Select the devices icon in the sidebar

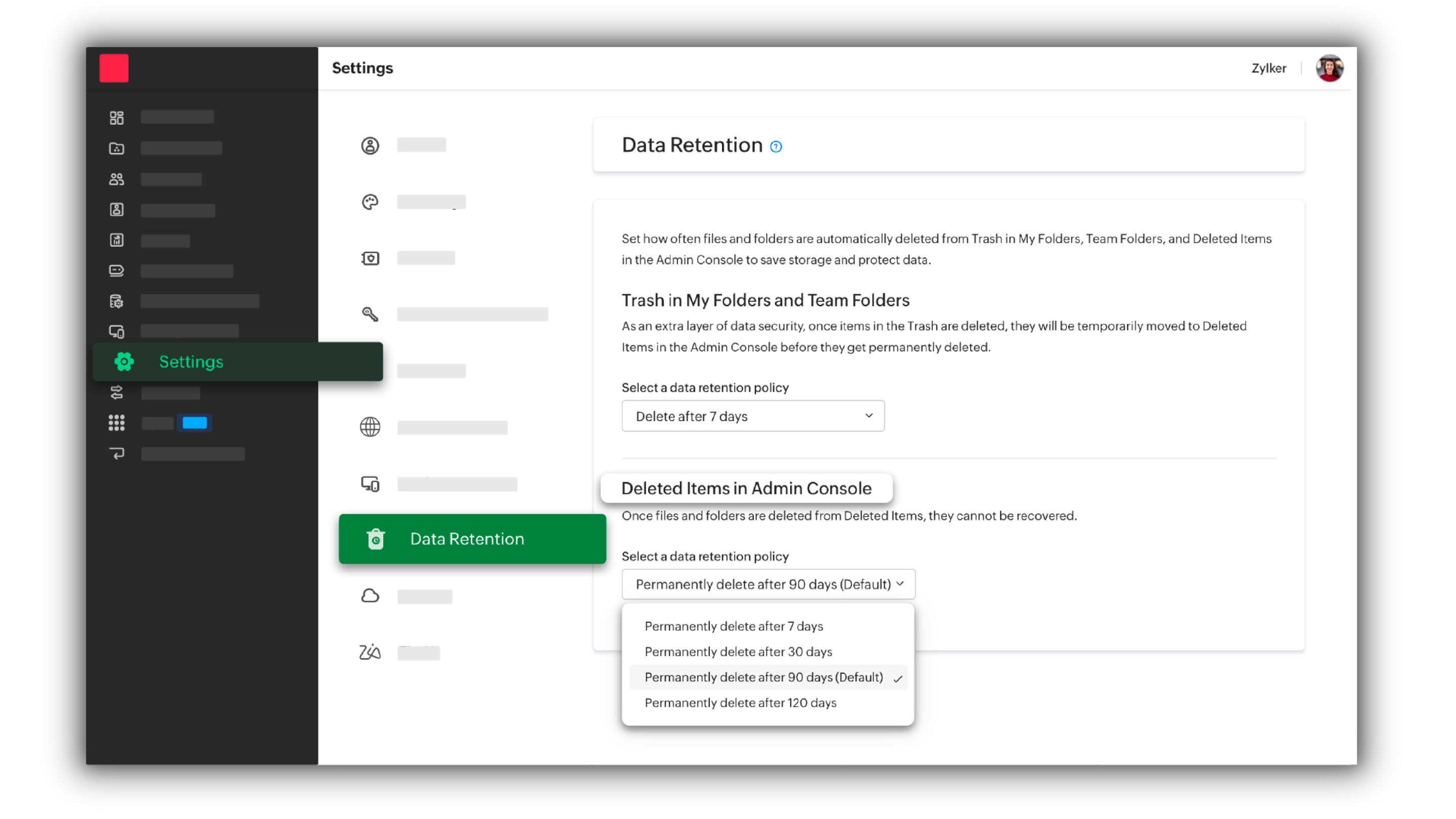(x=116, y=331)
